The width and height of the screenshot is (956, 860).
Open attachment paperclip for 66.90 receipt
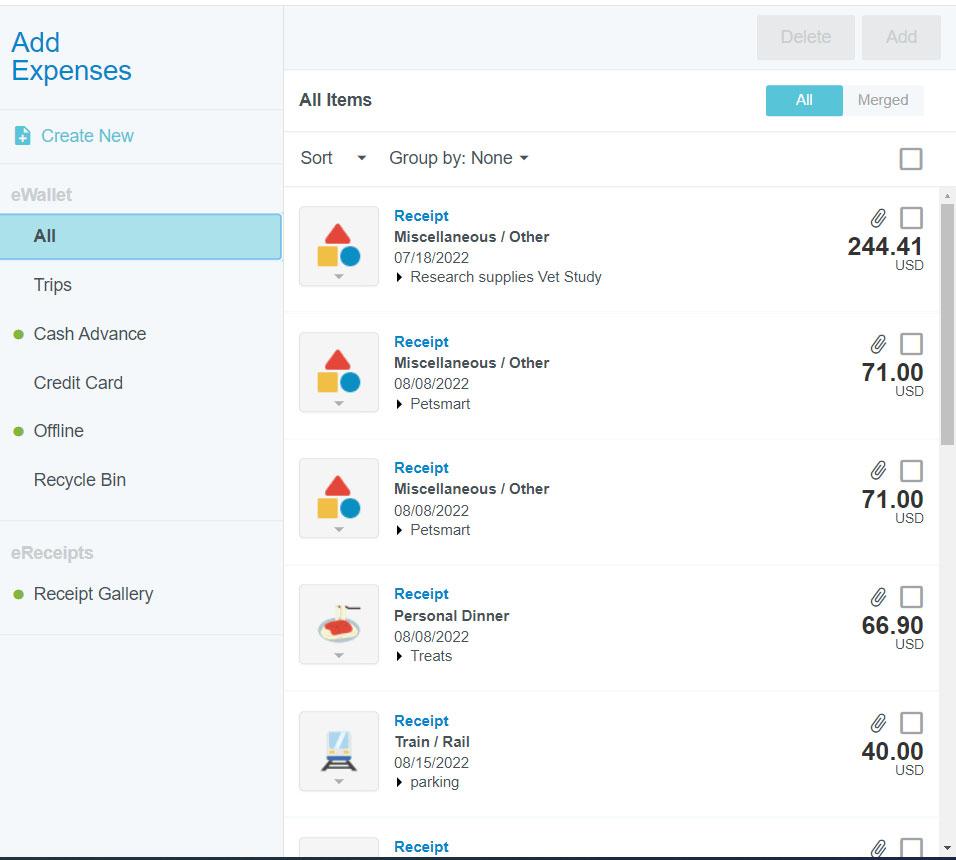[x=878, y=597]
